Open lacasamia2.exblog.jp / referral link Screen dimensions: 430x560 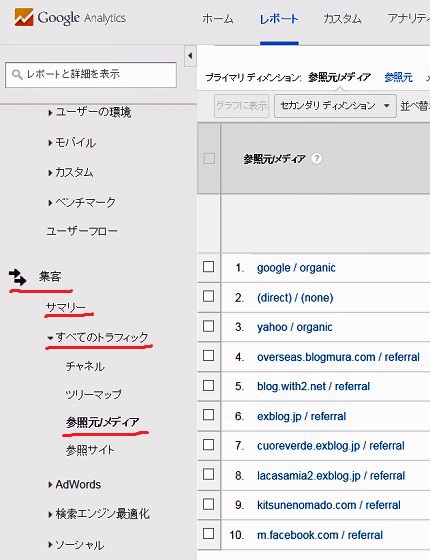(x=331, y=476)
